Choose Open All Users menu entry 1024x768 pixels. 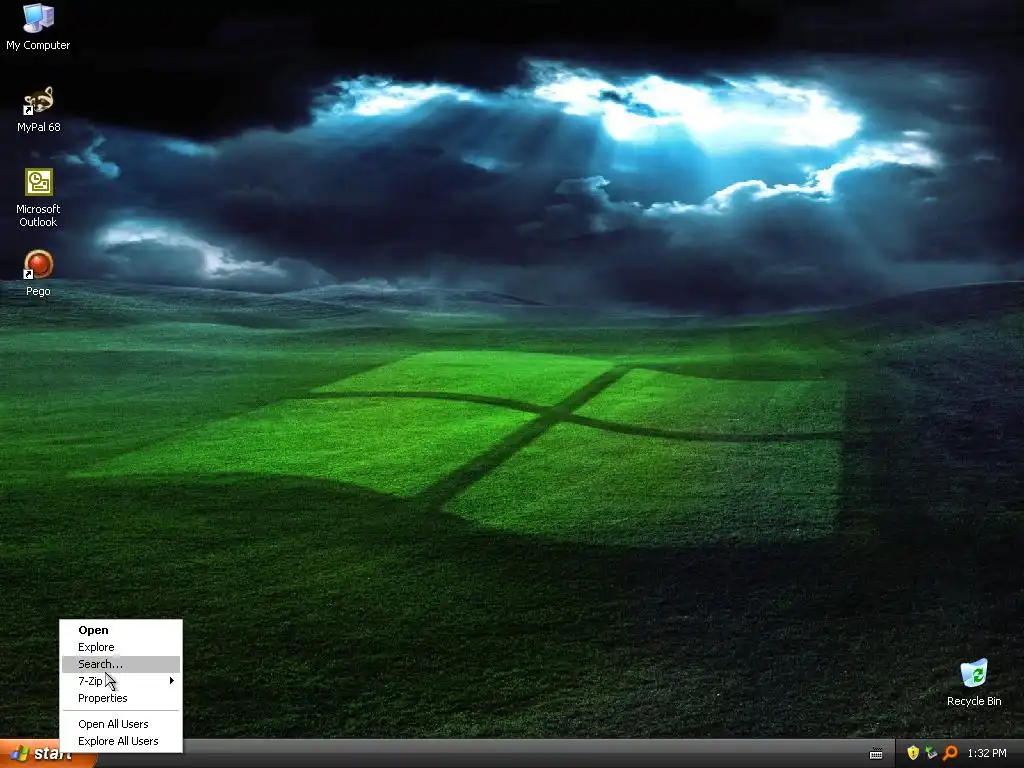[121, 724]
